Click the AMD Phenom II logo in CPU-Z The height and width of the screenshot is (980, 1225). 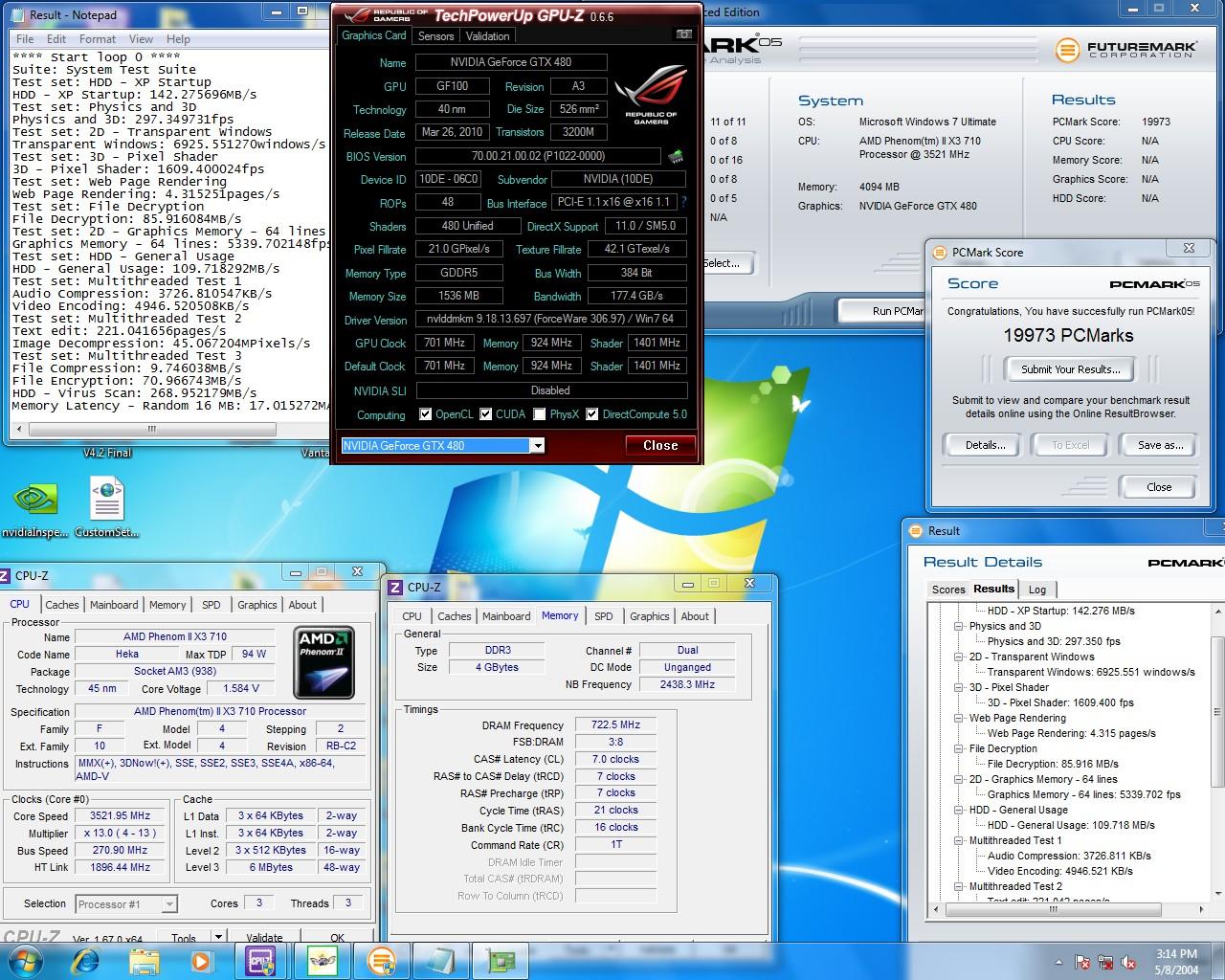pyautogui.click(x=323, y=661)
